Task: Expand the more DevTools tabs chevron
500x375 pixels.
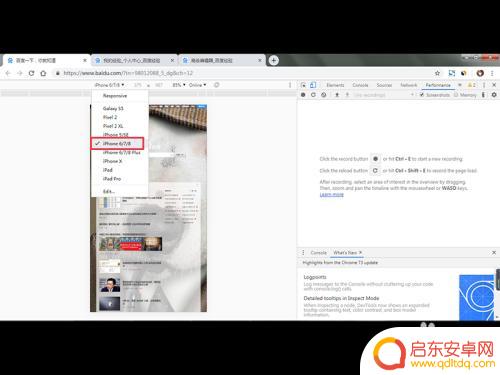Action: (460, 85)
